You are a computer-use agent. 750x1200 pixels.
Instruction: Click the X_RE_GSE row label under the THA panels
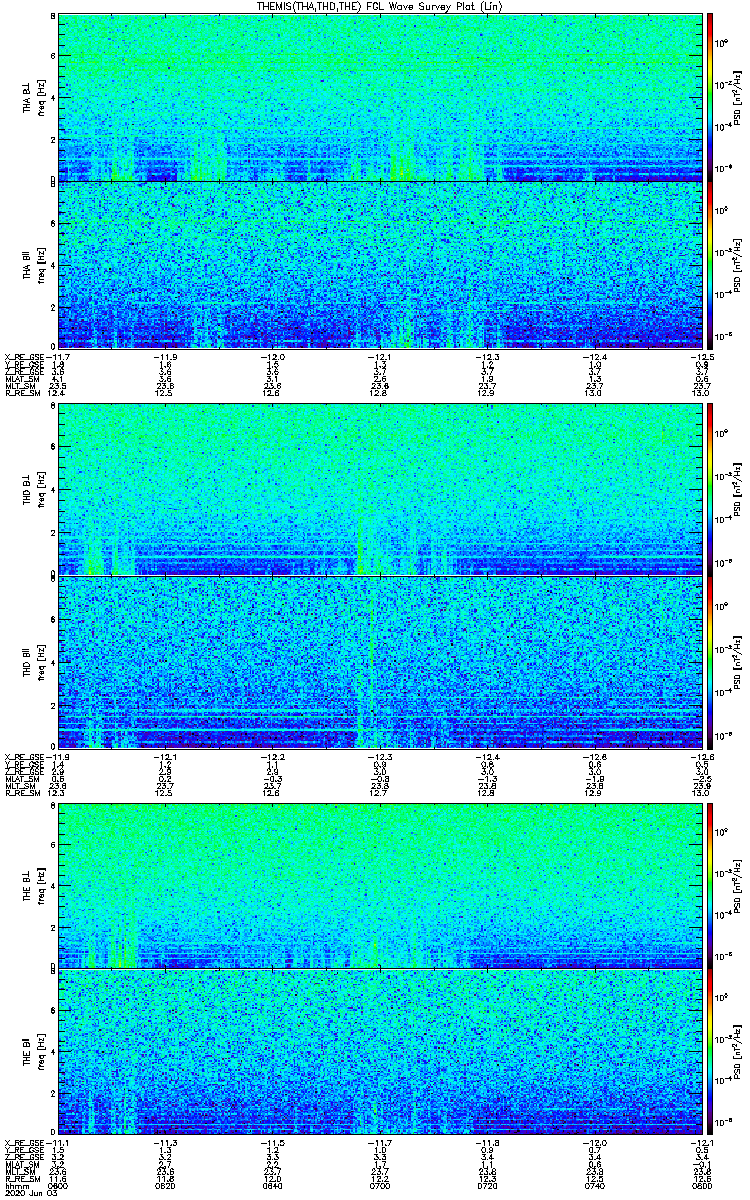(23, 356)
